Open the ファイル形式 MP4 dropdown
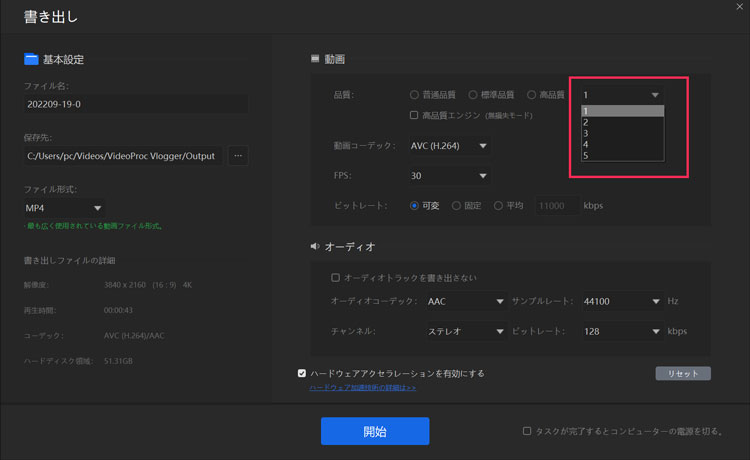Image resolution: width=750 pixels, height=460 pixels. point(64,208)
